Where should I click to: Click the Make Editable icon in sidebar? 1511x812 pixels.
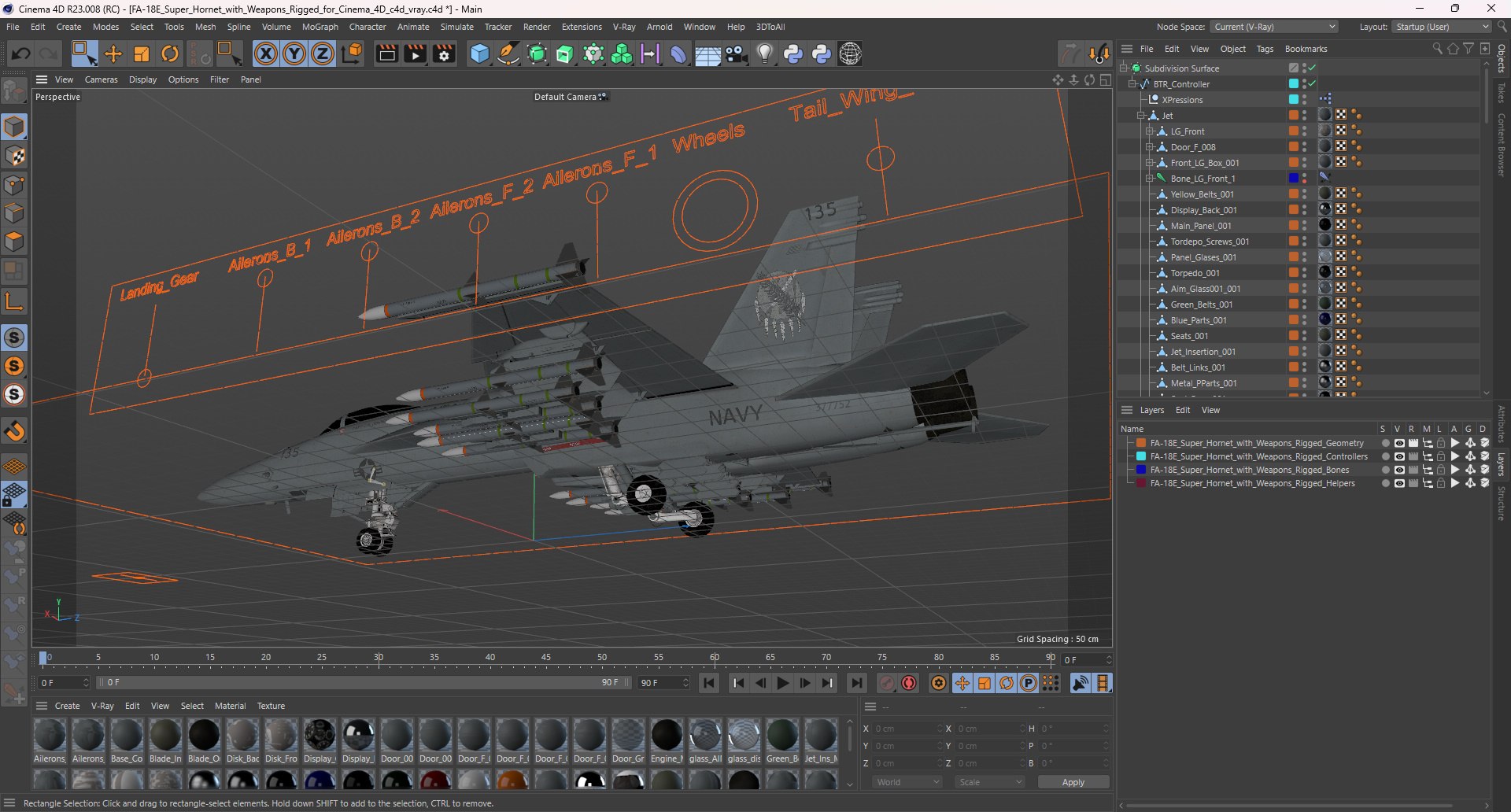tap(14, 91)
